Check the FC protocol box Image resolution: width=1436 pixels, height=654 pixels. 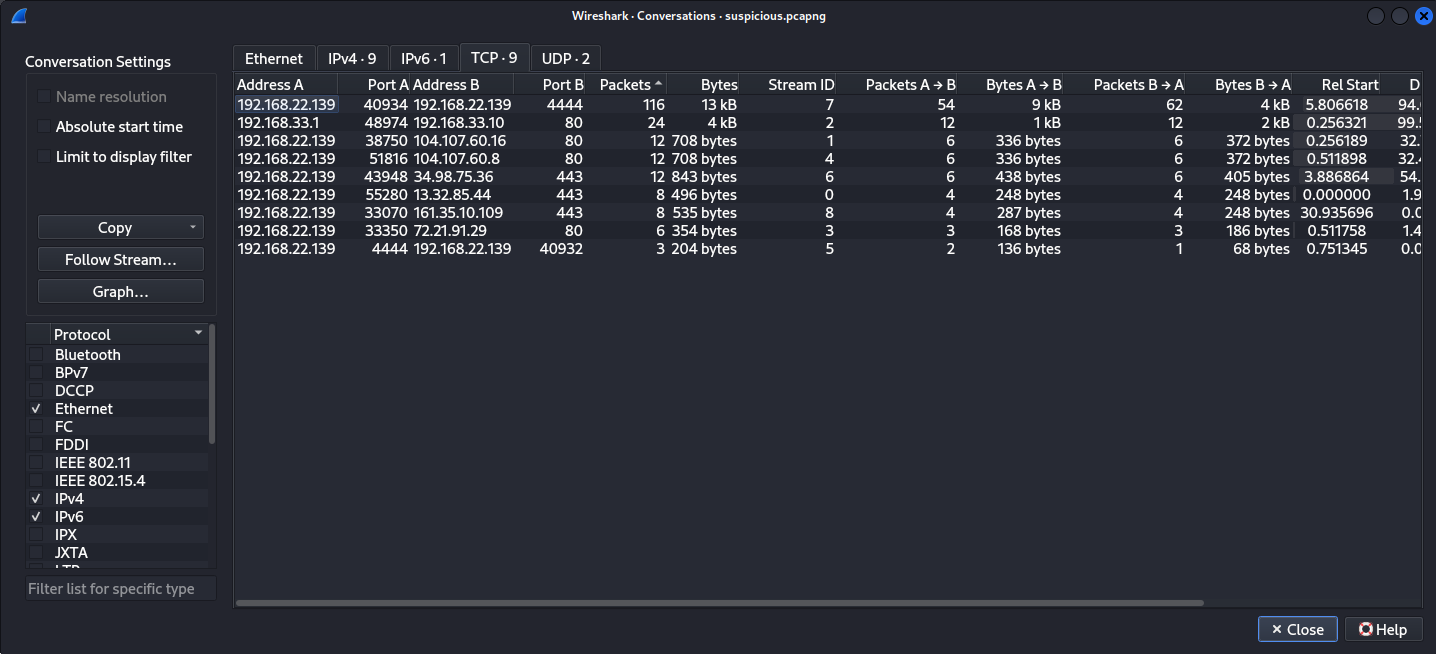click(x=36, y=427)
